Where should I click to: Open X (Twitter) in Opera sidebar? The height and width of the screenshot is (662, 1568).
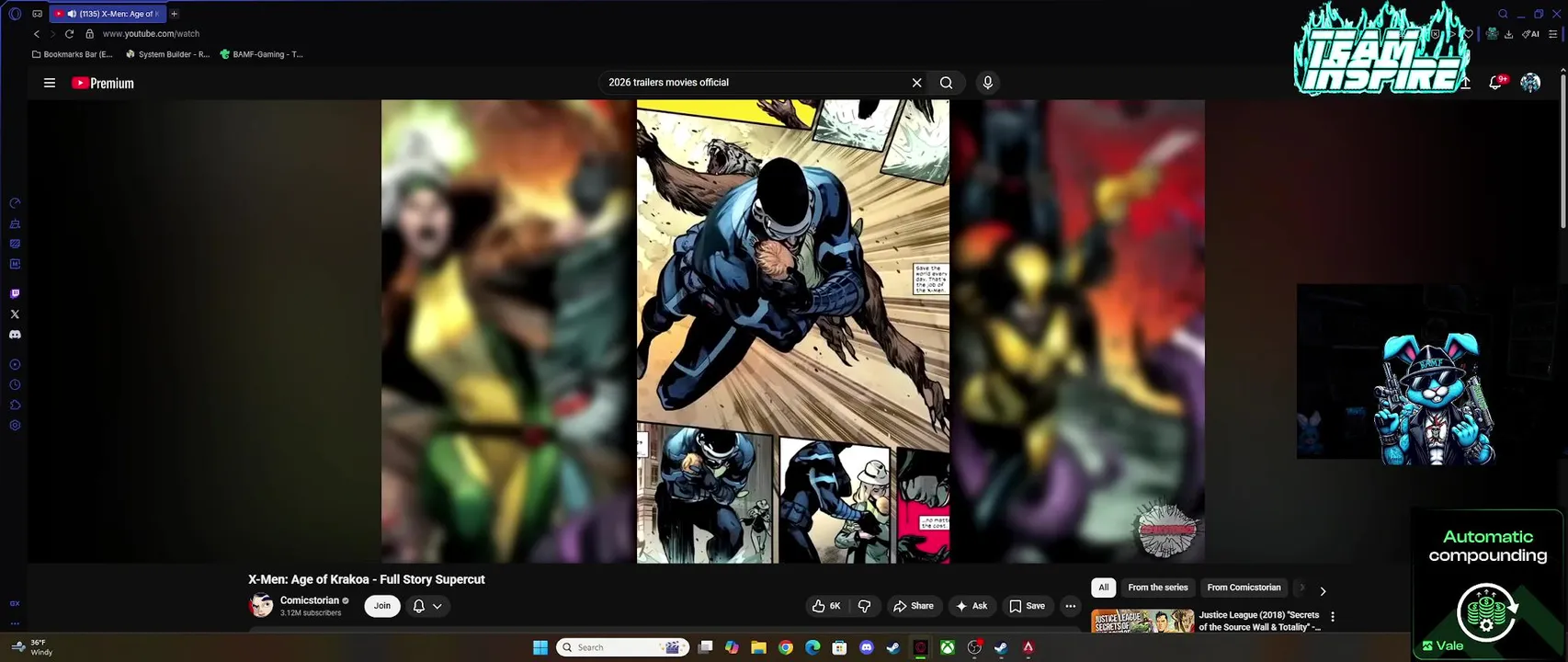[x=15, y=314]
